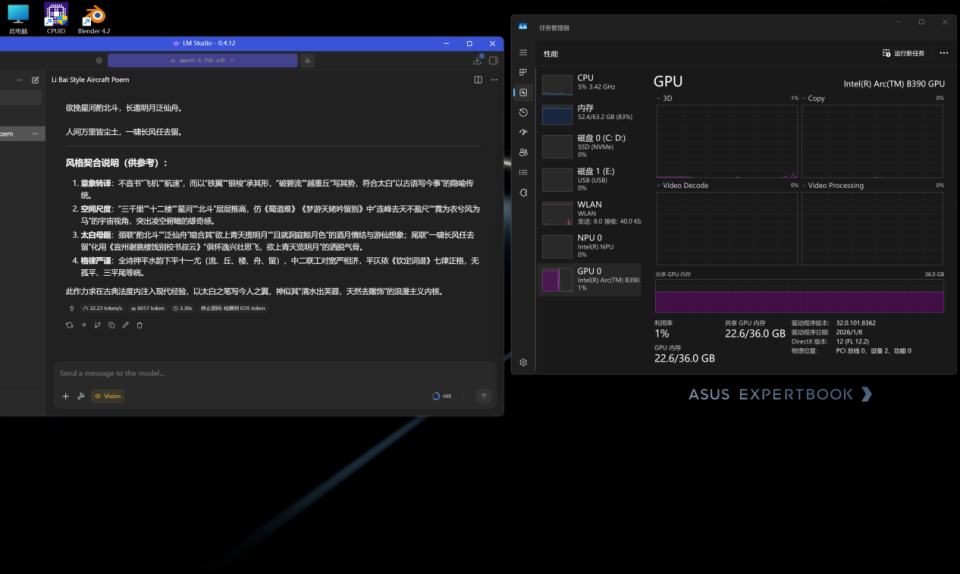Click the '3.30s' time stat
This screenshot has width=960, height=574.
point(182,308)
